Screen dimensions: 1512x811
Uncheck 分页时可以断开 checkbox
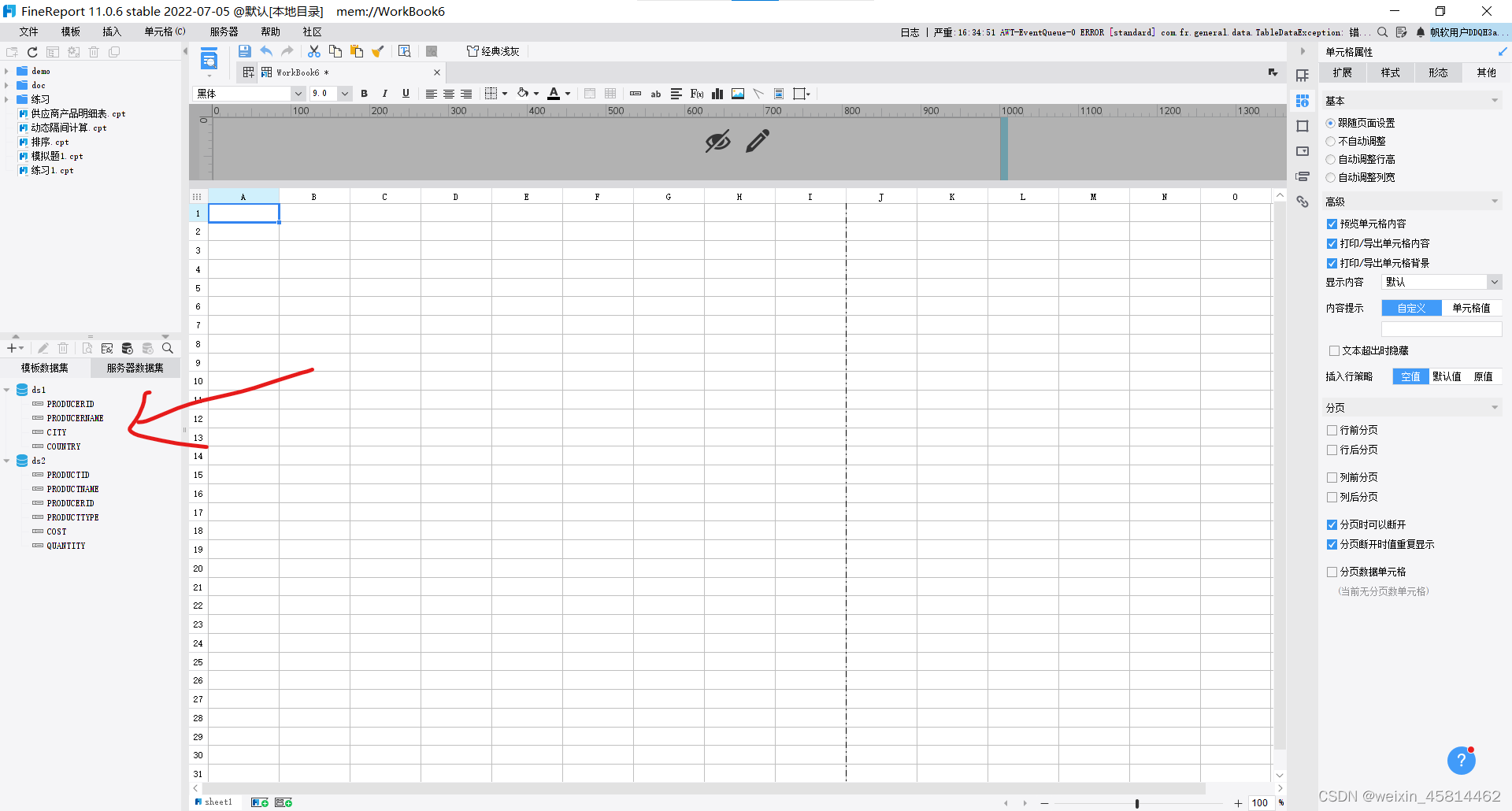[1332, 525]
